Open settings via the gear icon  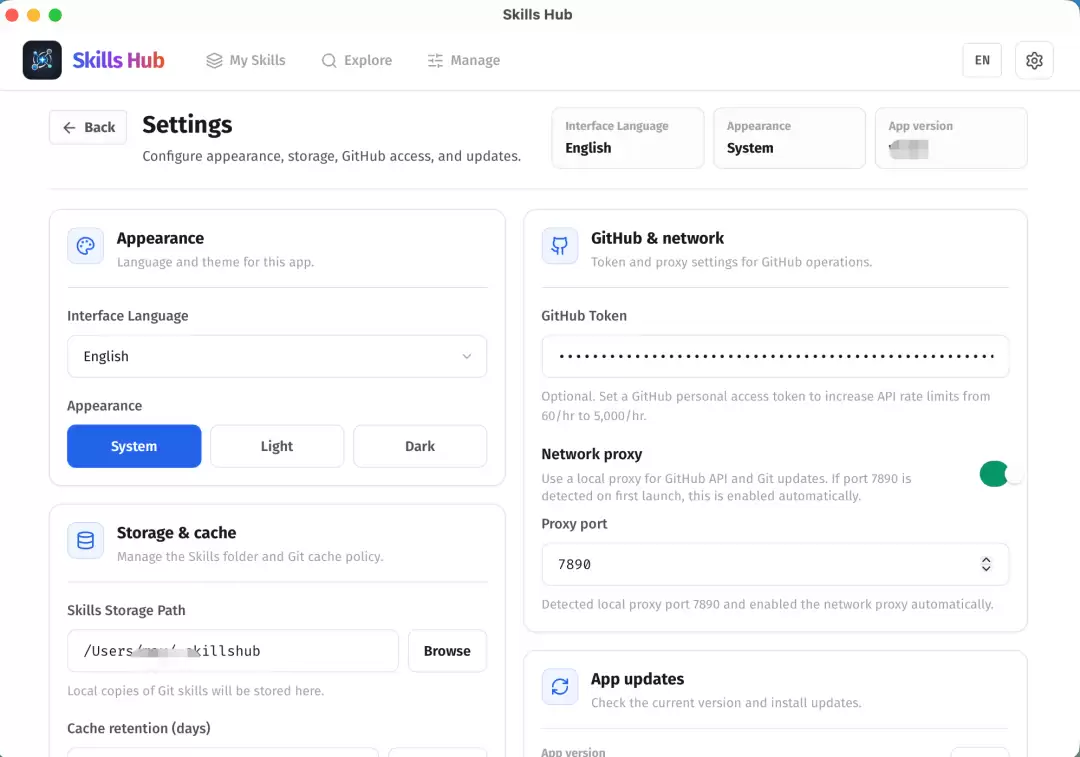coord(1034,60)
